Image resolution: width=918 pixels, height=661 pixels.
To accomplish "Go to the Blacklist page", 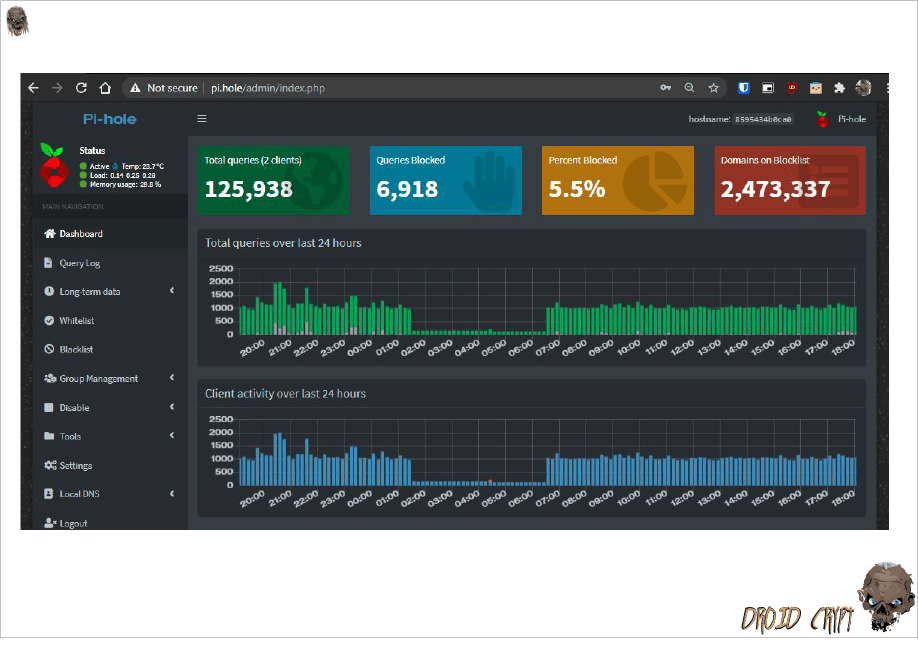I will (x=76, y=350).
